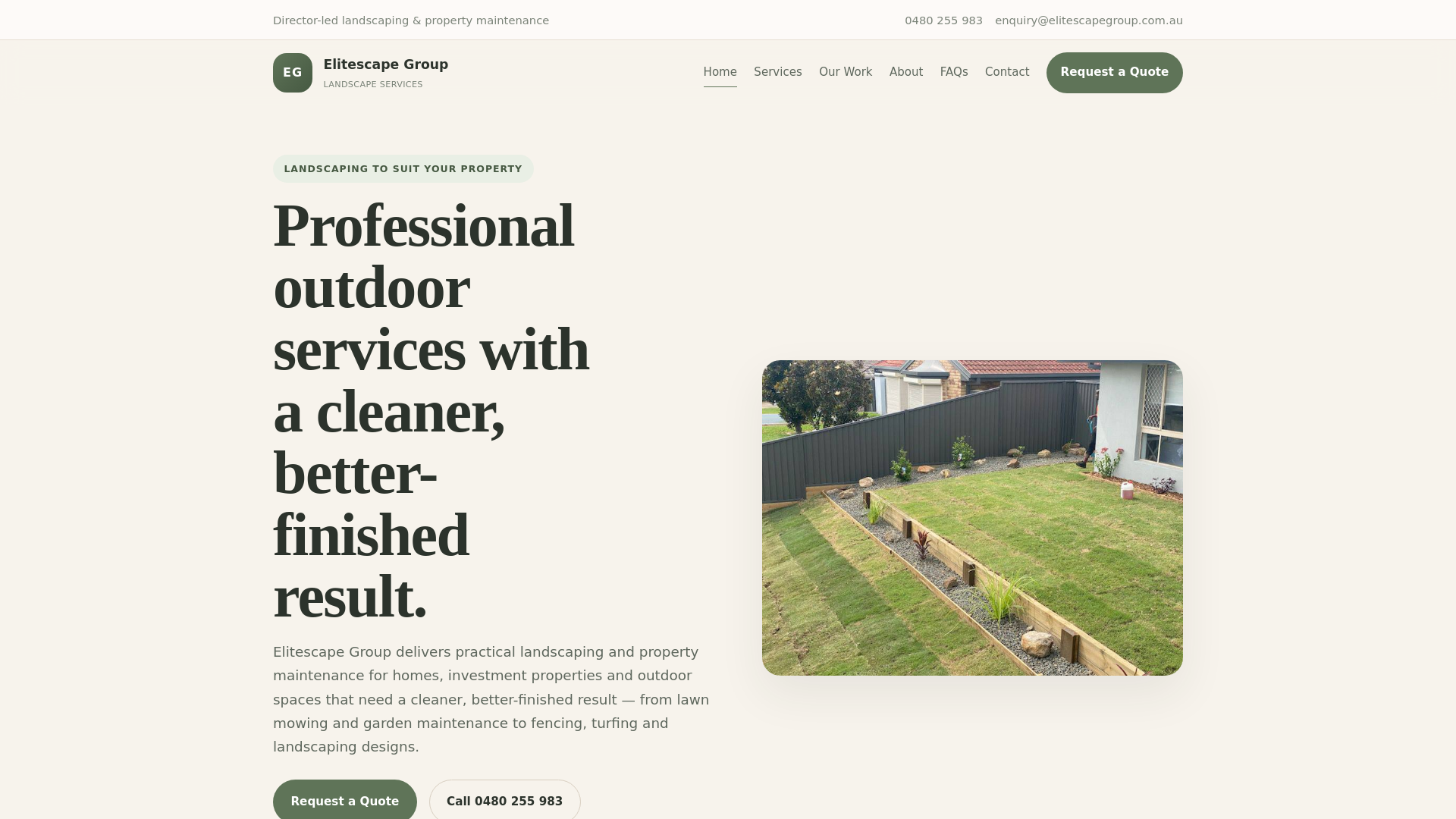1456x819 pixels.
Task: Click the enquiry email address link
Action: (1088, 20)
